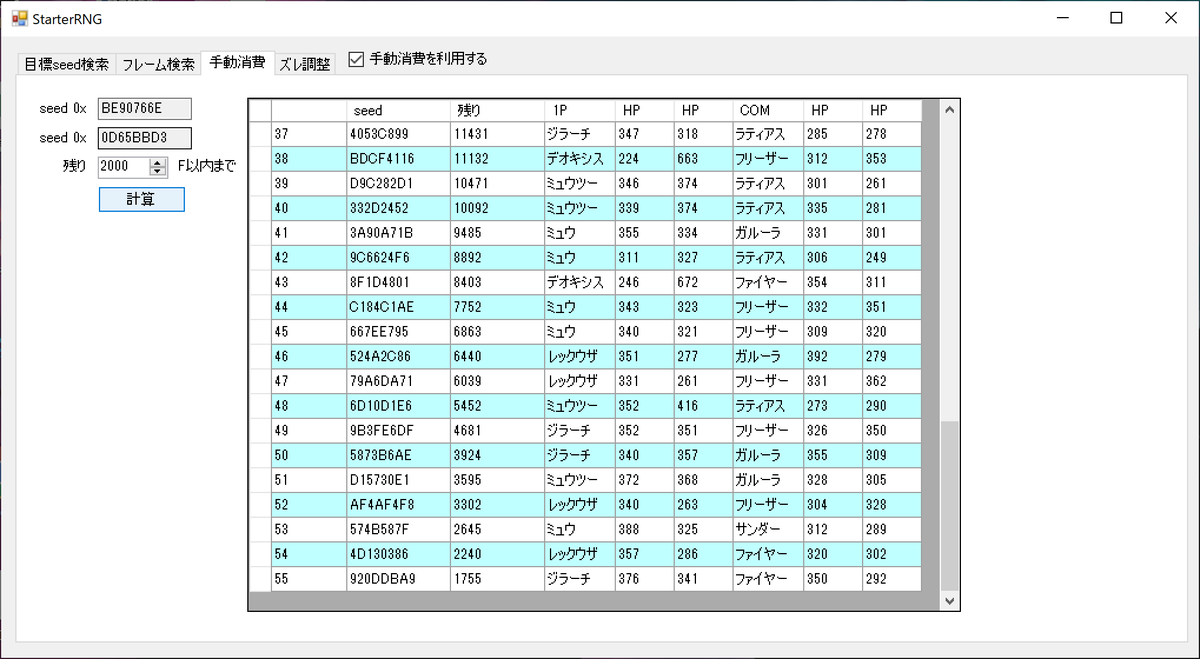Click the currently active 手動消費 tab

(x=237, y=62)
